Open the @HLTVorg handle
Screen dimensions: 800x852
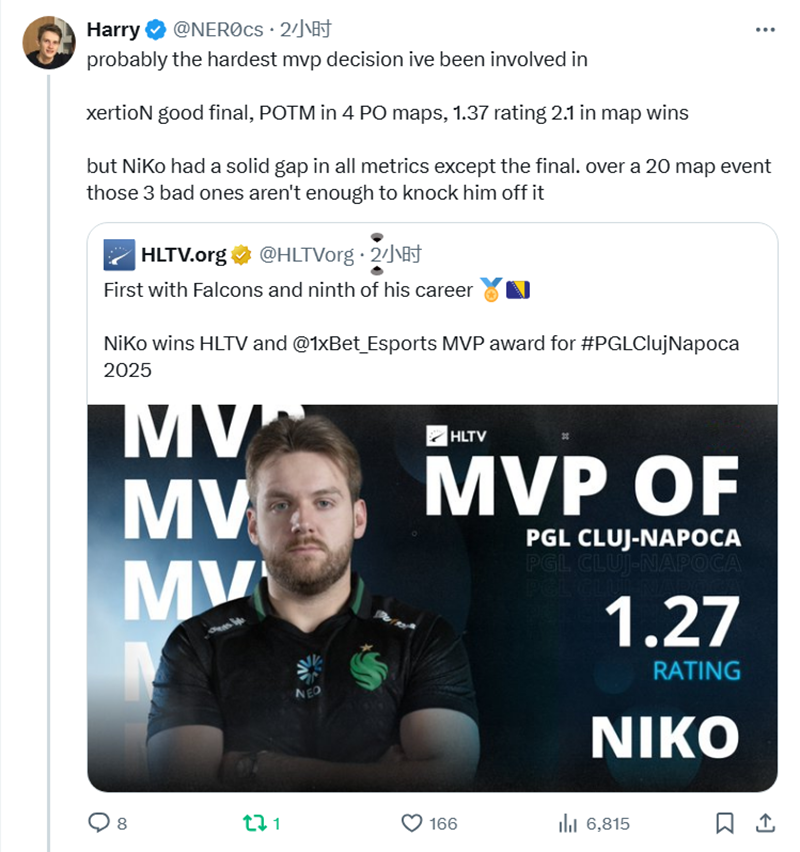pos(306,256)
